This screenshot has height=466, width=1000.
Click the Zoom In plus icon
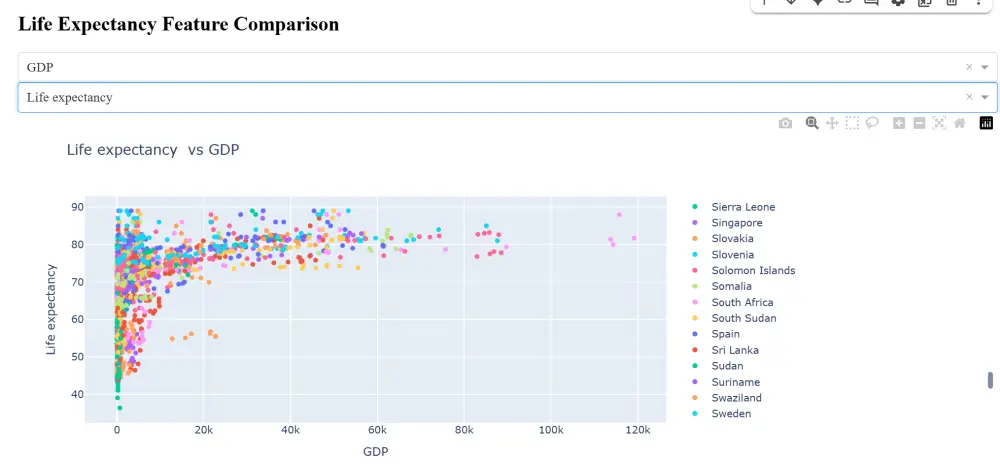tap(899, 123)
